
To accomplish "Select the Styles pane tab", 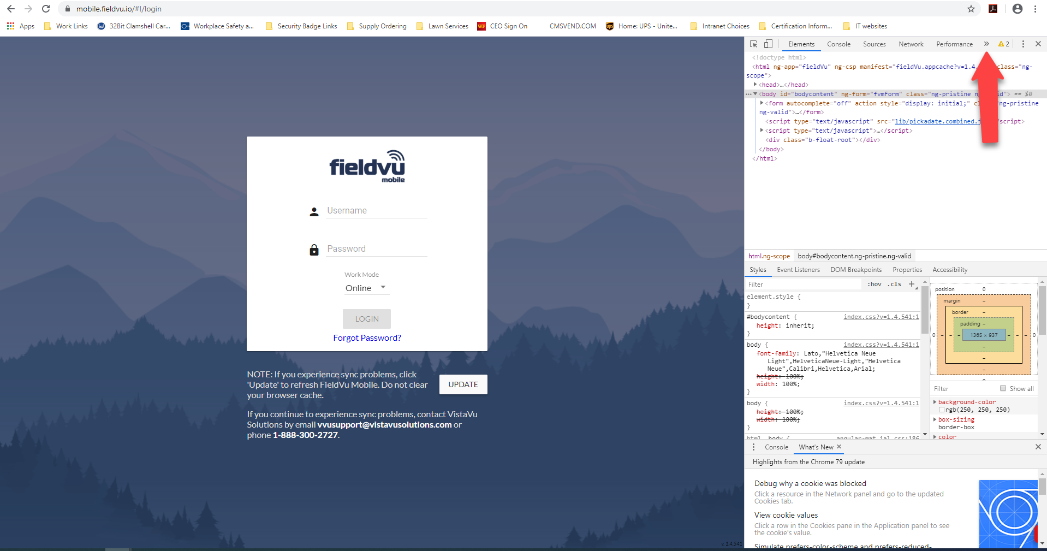I will (757, 270).
